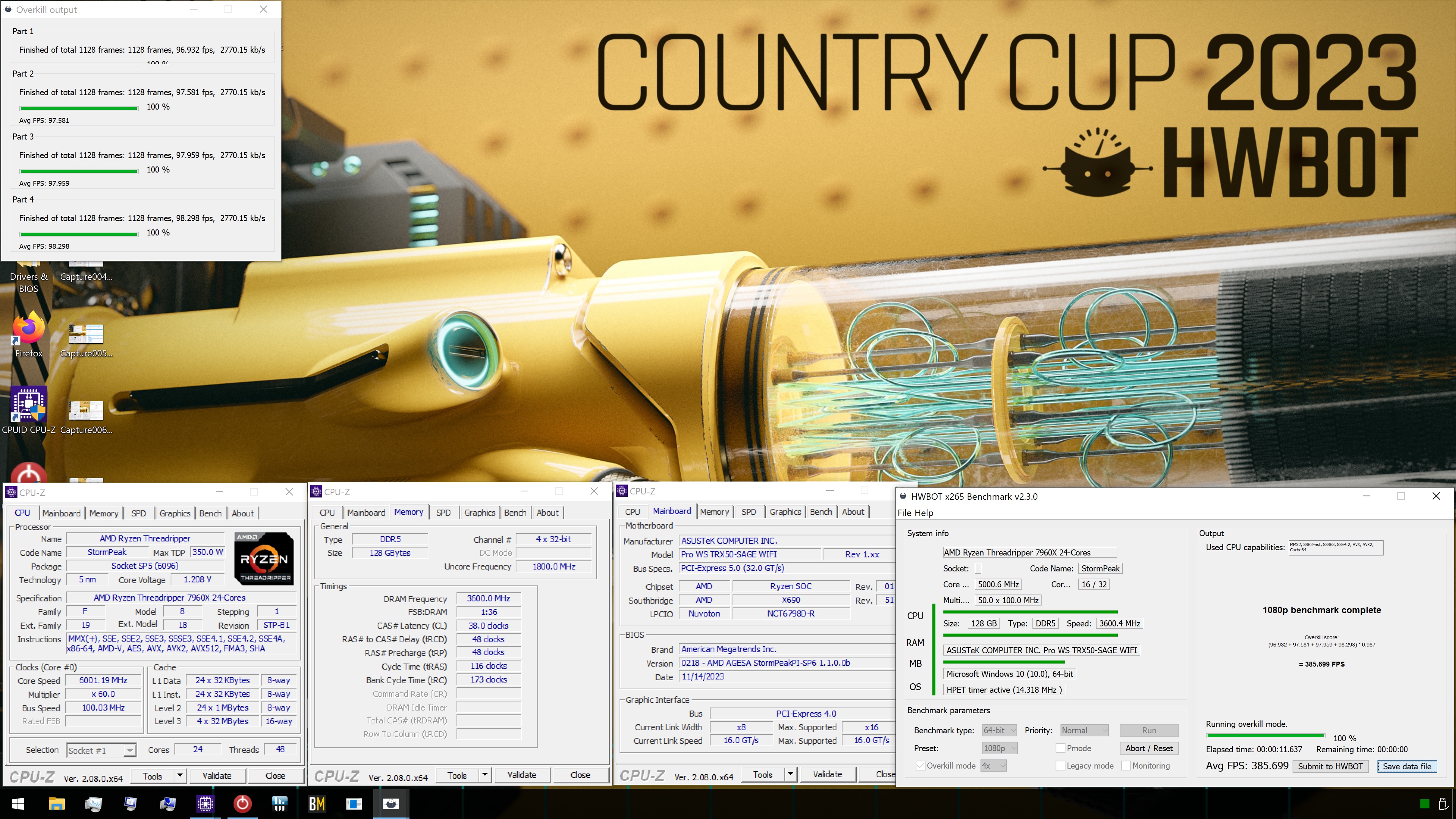Click the green tray indicator icon
Screen dimensions: 1456x819
[1425, 804]
